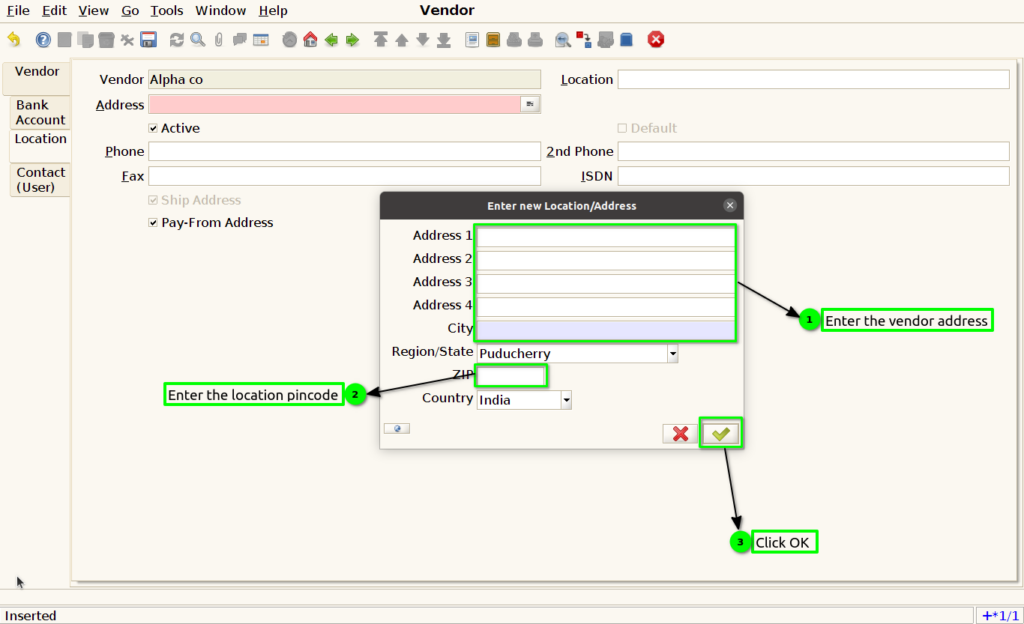
Task: Close the Enter new Location/Address dialog
Action: [x=730, y=206]
